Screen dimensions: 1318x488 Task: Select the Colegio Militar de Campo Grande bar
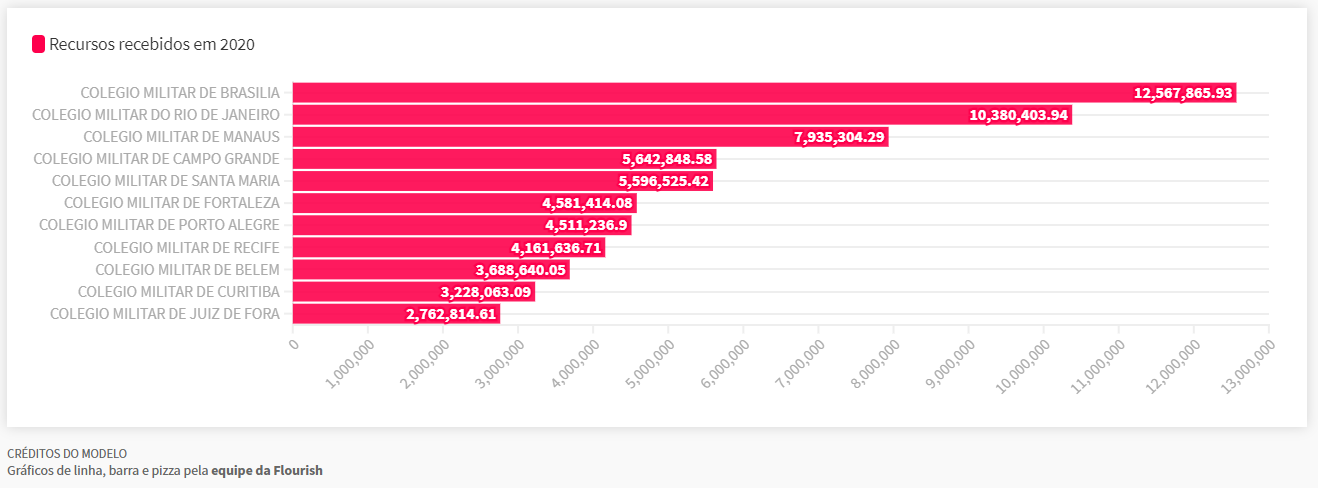click(450, 159)
